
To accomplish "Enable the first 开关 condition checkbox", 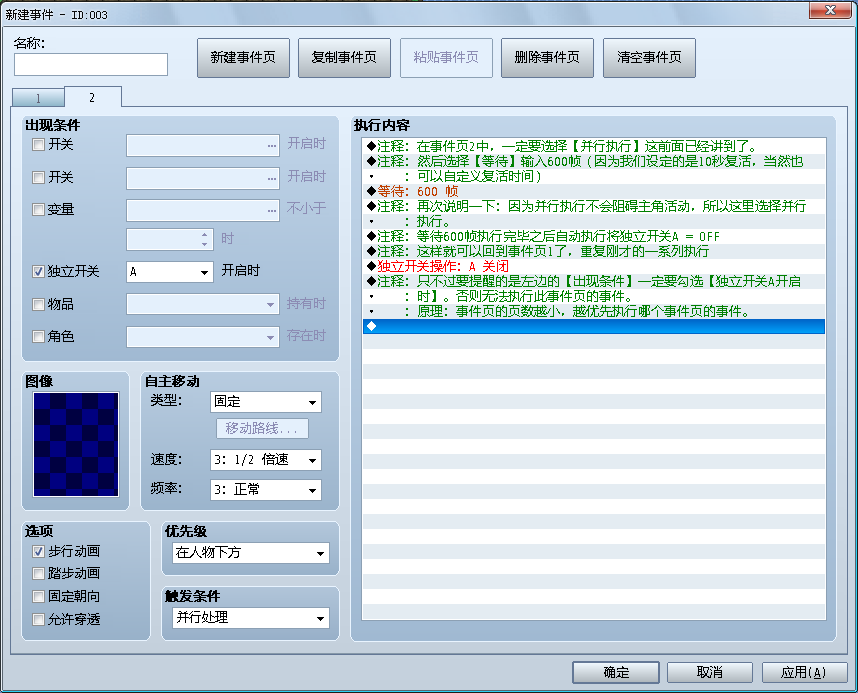I will click(38, 145).
